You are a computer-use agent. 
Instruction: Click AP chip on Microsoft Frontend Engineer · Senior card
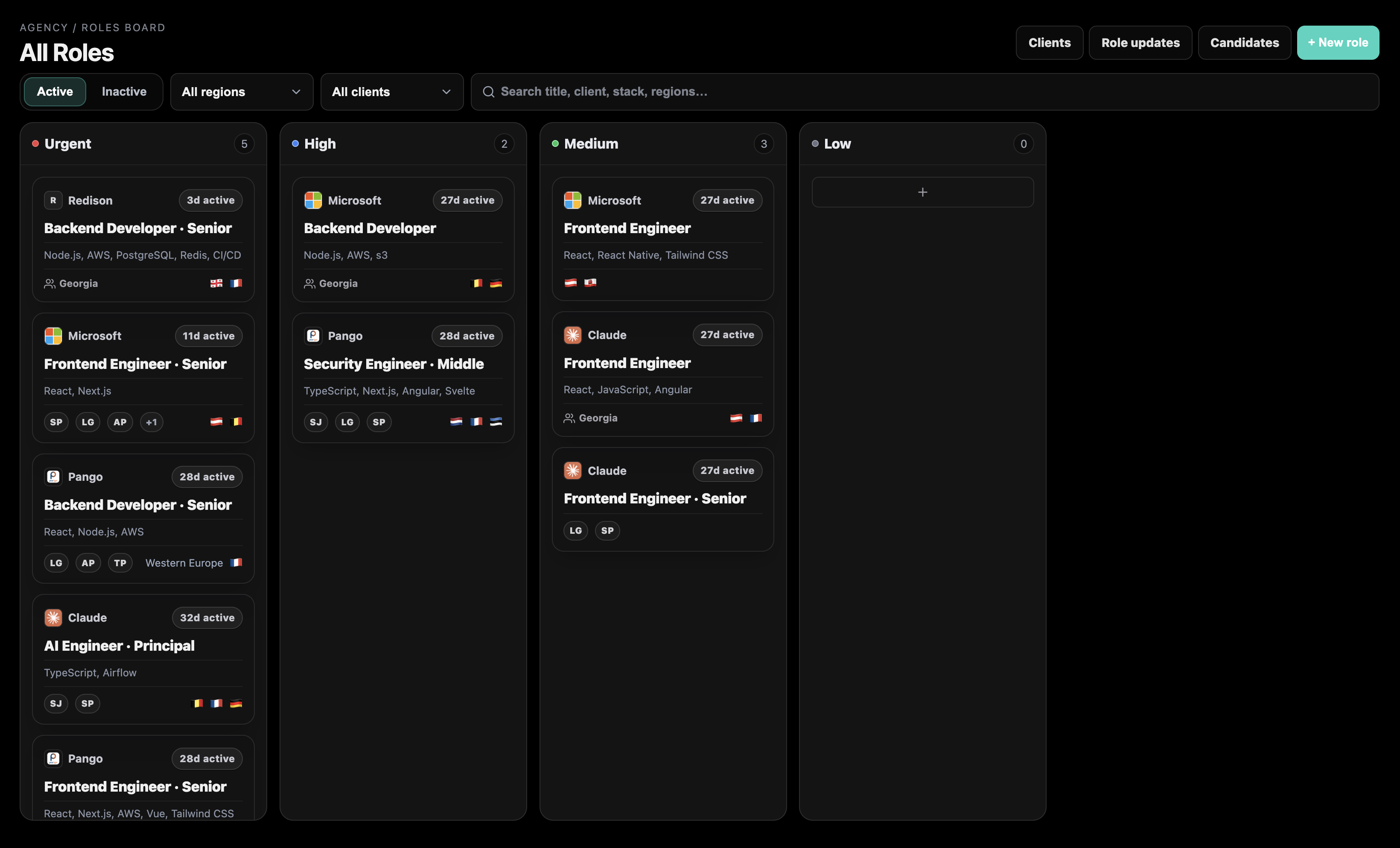click(x=120, y=422)
